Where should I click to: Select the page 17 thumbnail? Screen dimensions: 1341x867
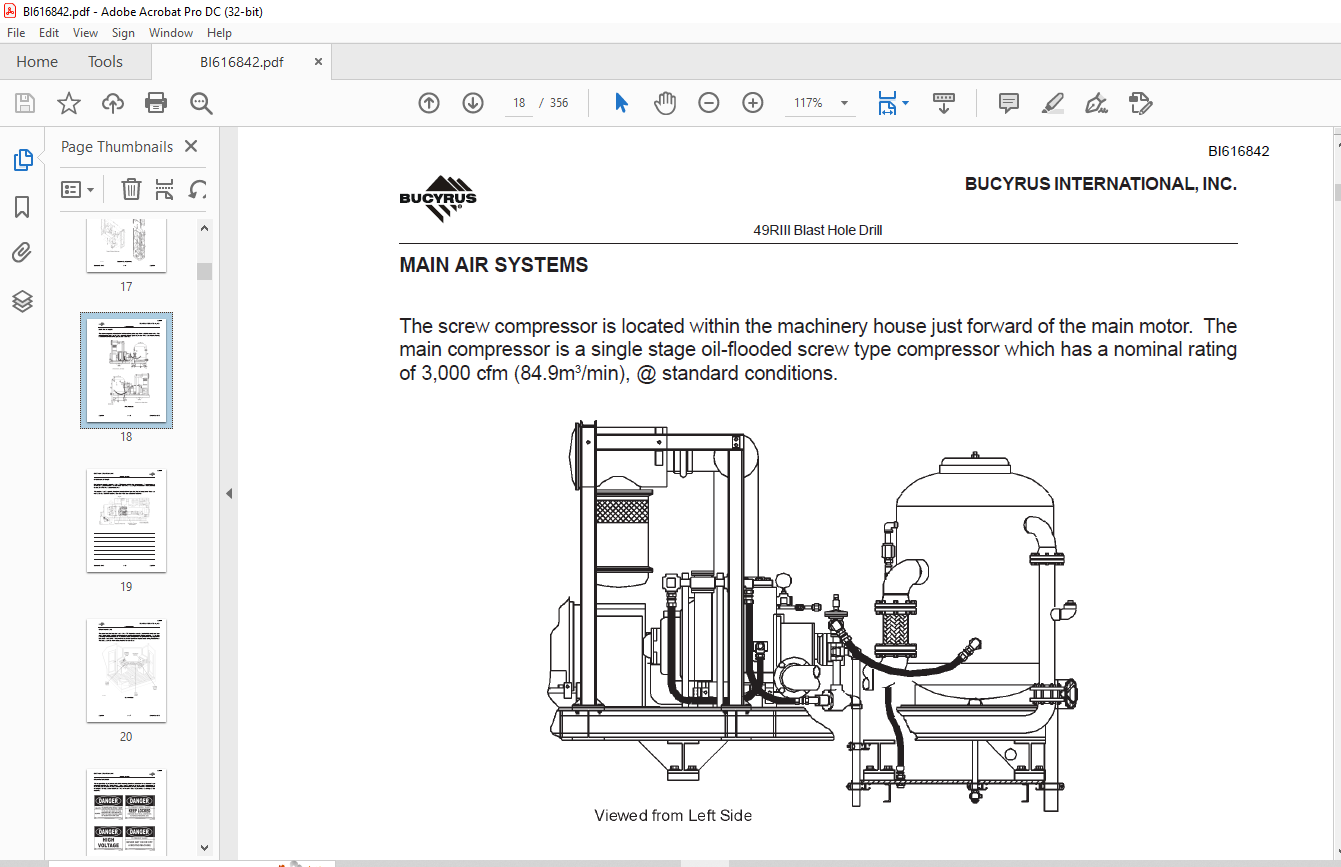coord(126,245)
